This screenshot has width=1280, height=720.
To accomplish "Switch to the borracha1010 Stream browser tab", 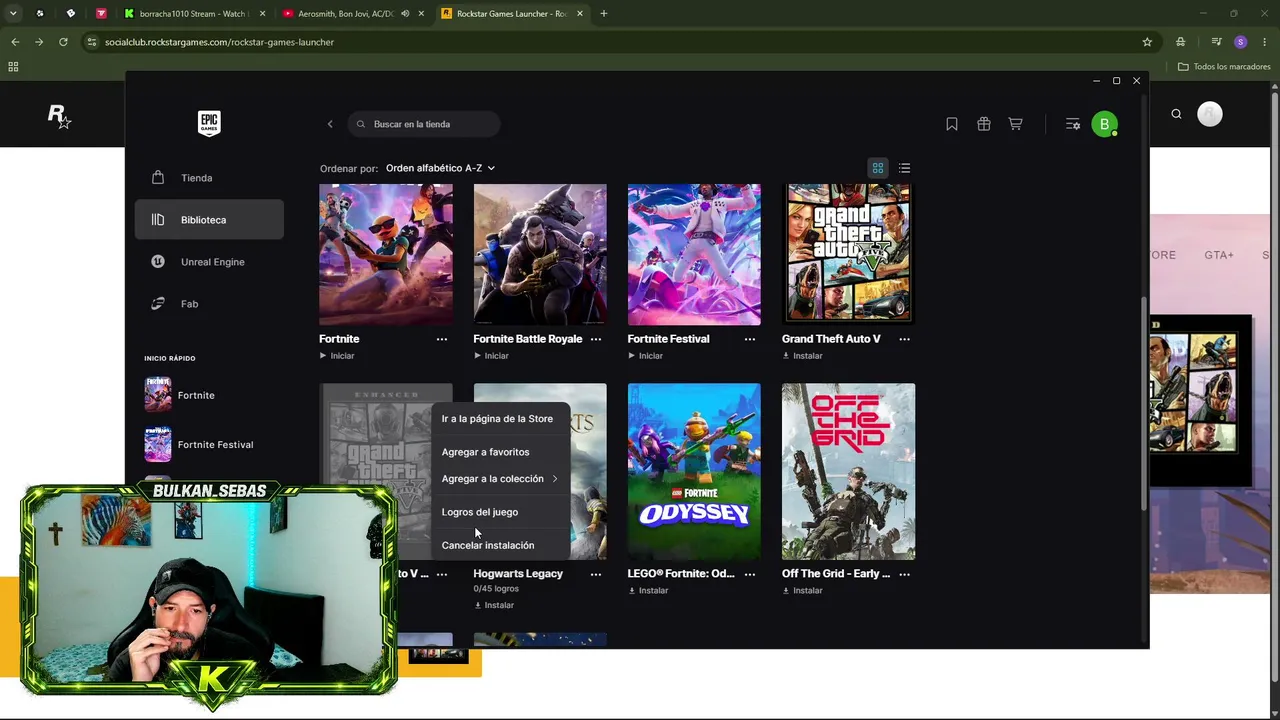I will [x=192, y=14].
